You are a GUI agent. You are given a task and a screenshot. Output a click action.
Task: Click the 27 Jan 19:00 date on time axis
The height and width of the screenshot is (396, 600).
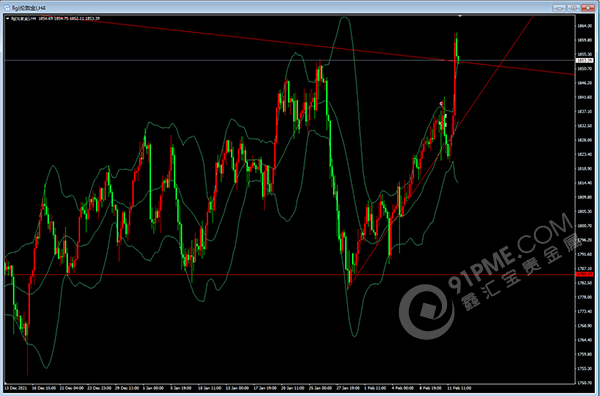coord(347,388)
